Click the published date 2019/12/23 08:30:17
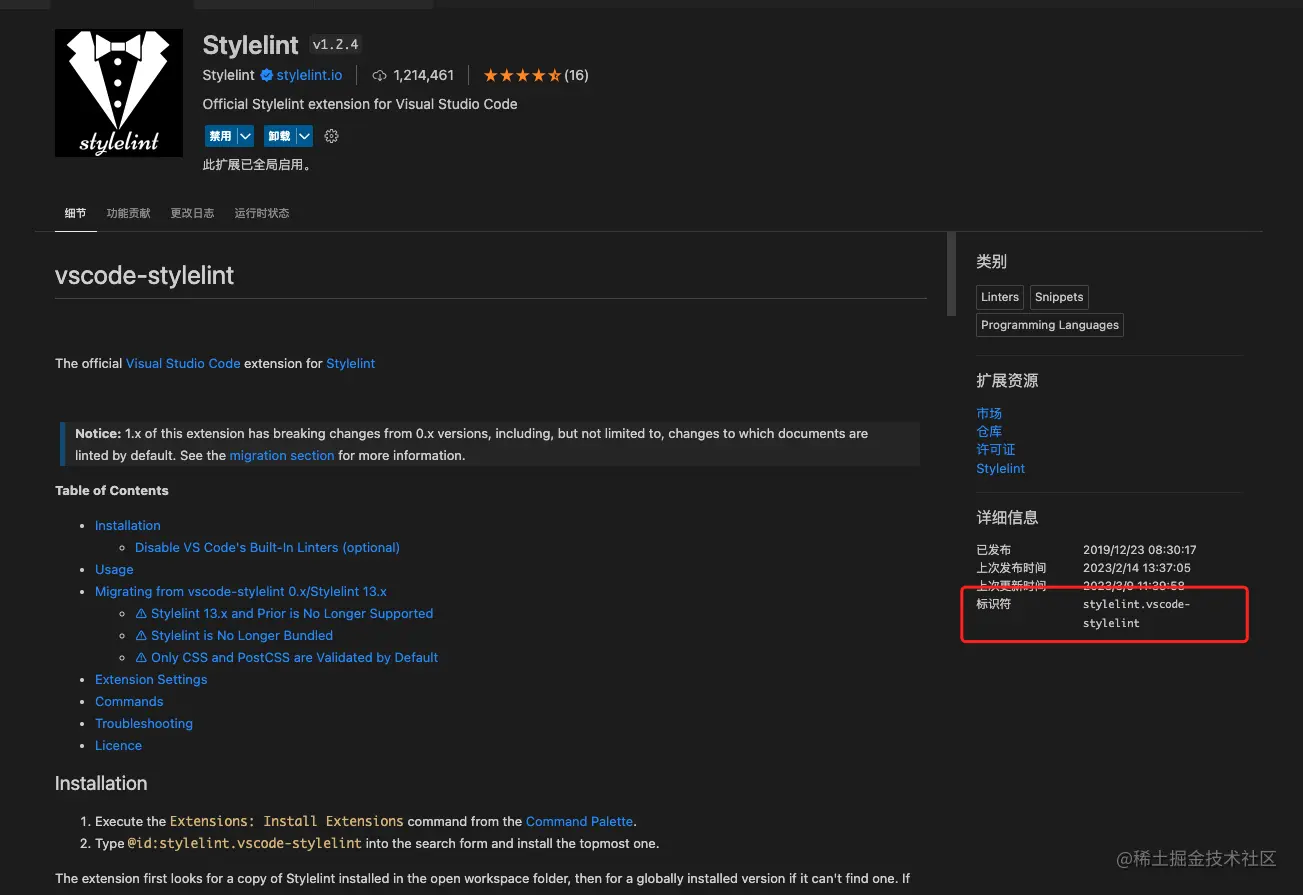1303x895 pixels. [x=1140, y=550]
